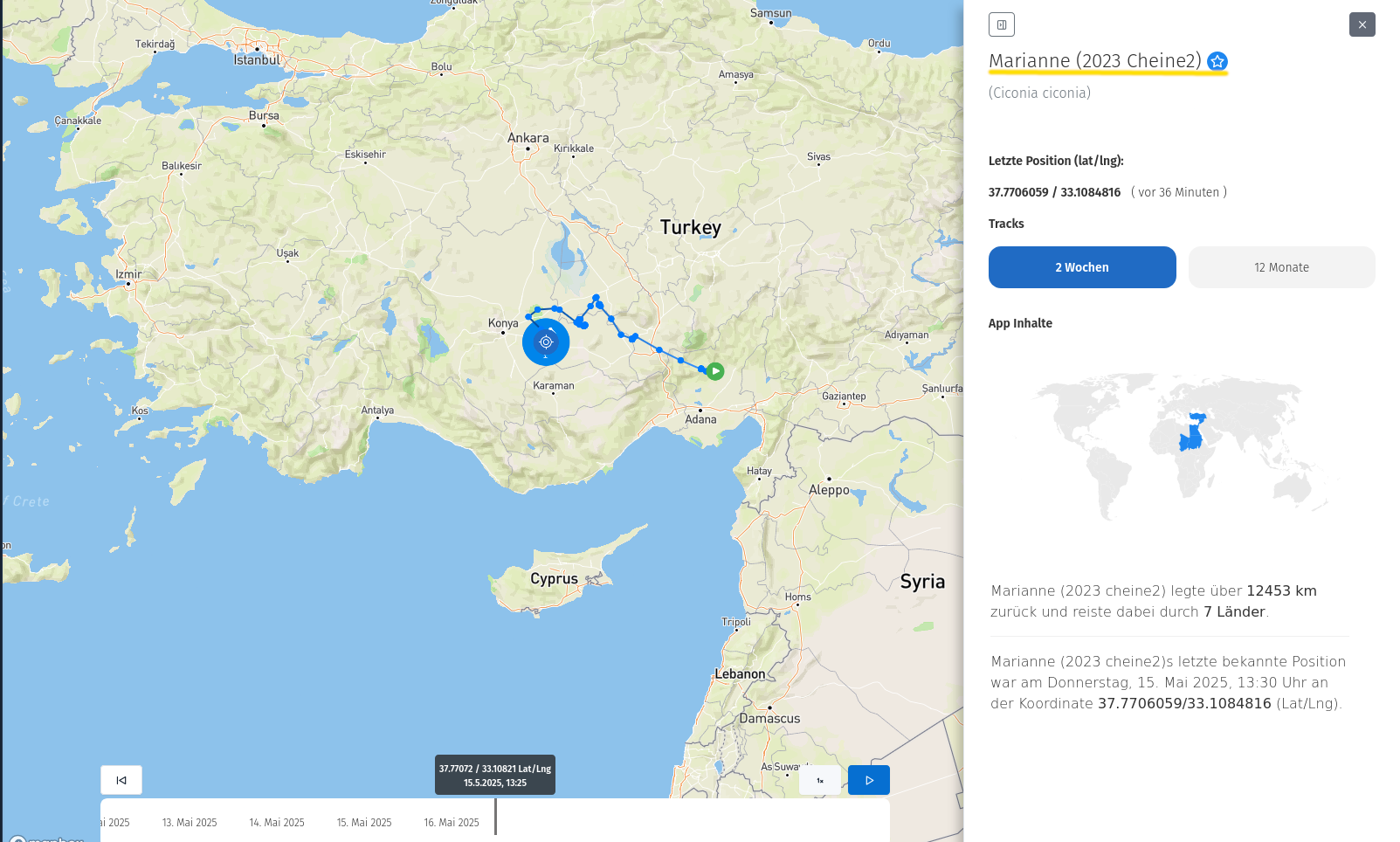The image size is (1400, 842).
Task: Click the green track start marker
Action: pos(715,371)
